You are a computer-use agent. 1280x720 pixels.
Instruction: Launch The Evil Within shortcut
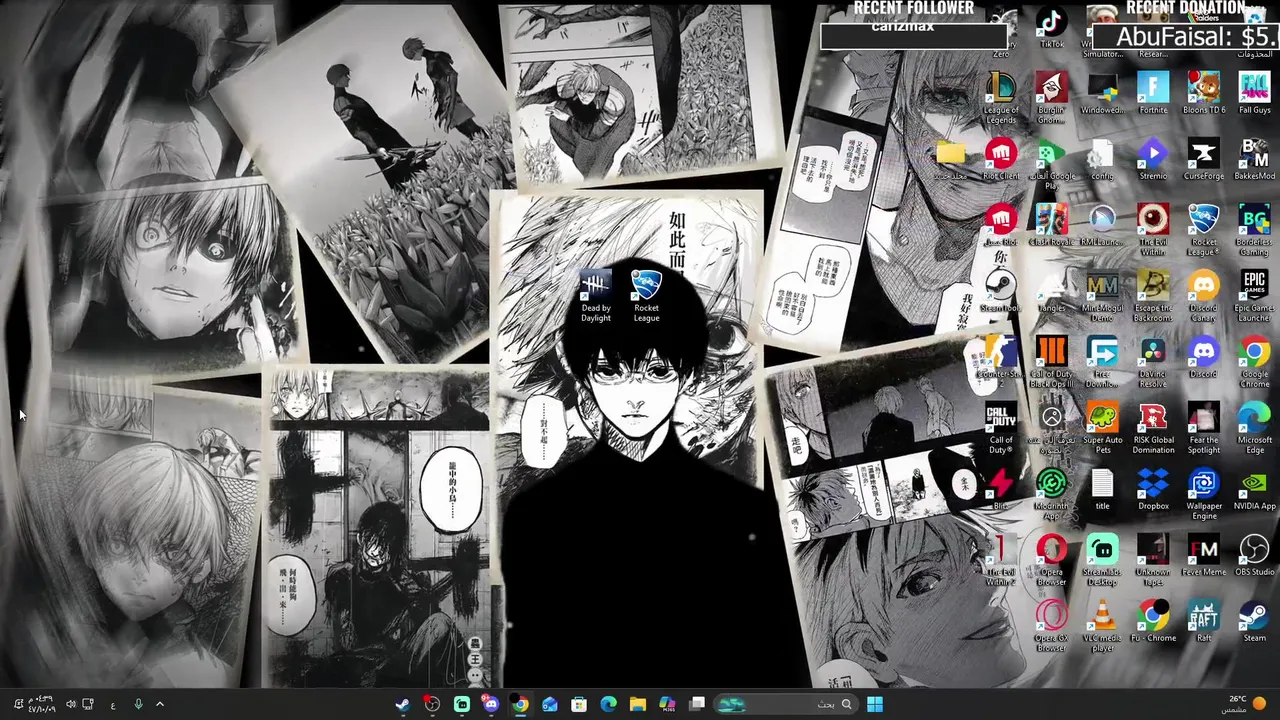click(x=1153, y=230)
